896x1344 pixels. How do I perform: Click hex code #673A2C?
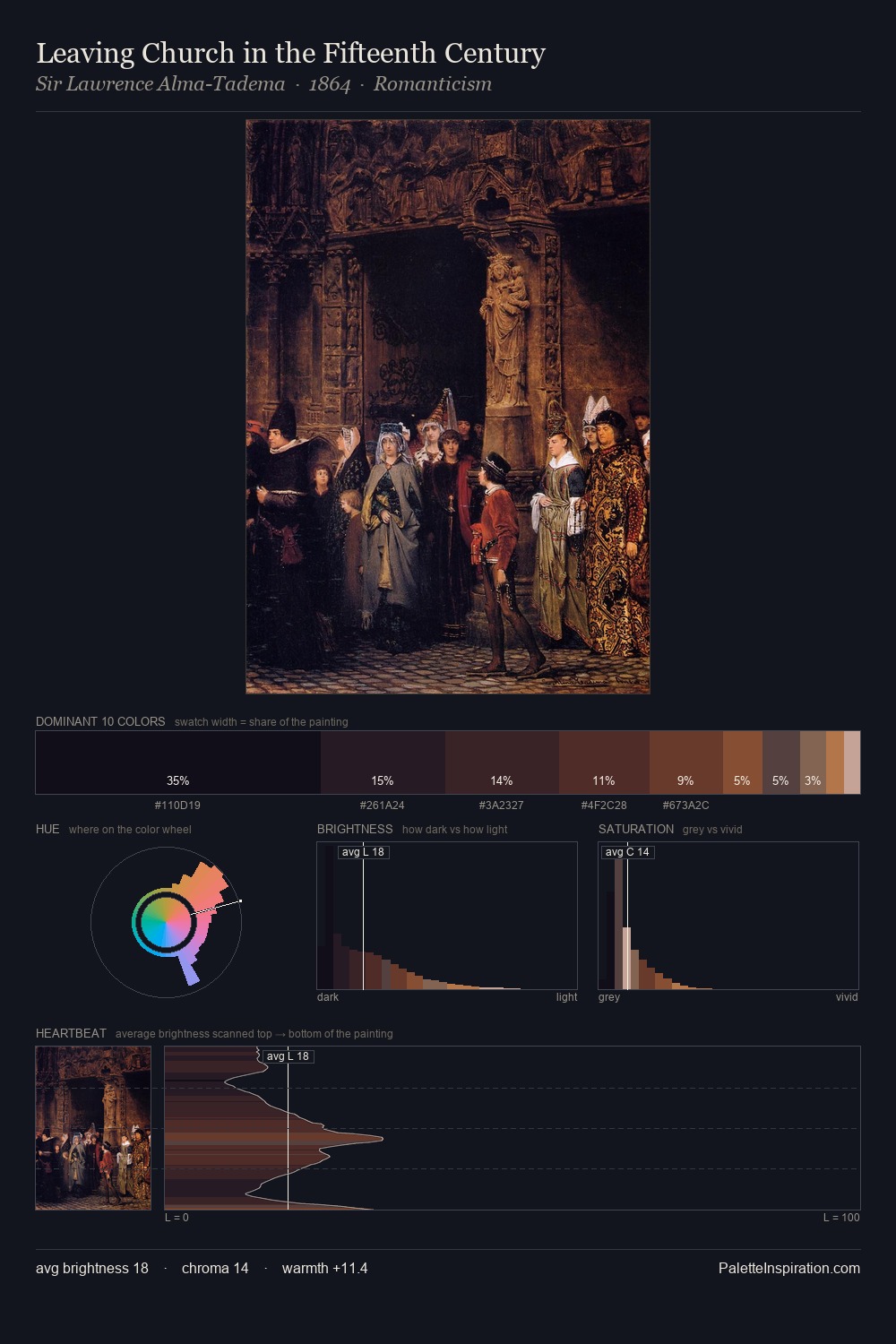(685, 806)
